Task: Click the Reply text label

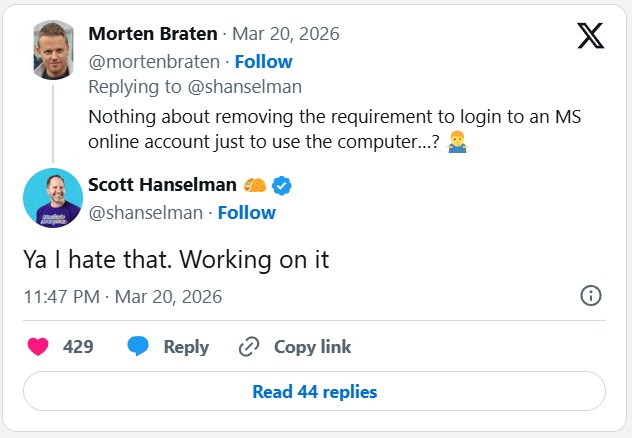Action: [x=186, y=347]
